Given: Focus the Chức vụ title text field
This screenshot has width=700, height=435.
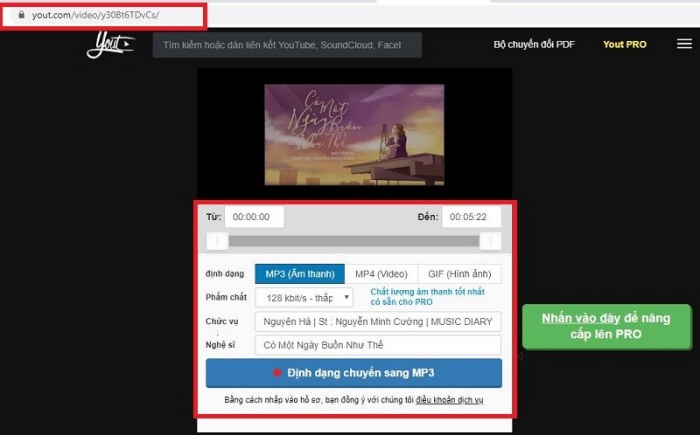Looking at the screenshot, I should pyautogui.click(x=377, y=322).
